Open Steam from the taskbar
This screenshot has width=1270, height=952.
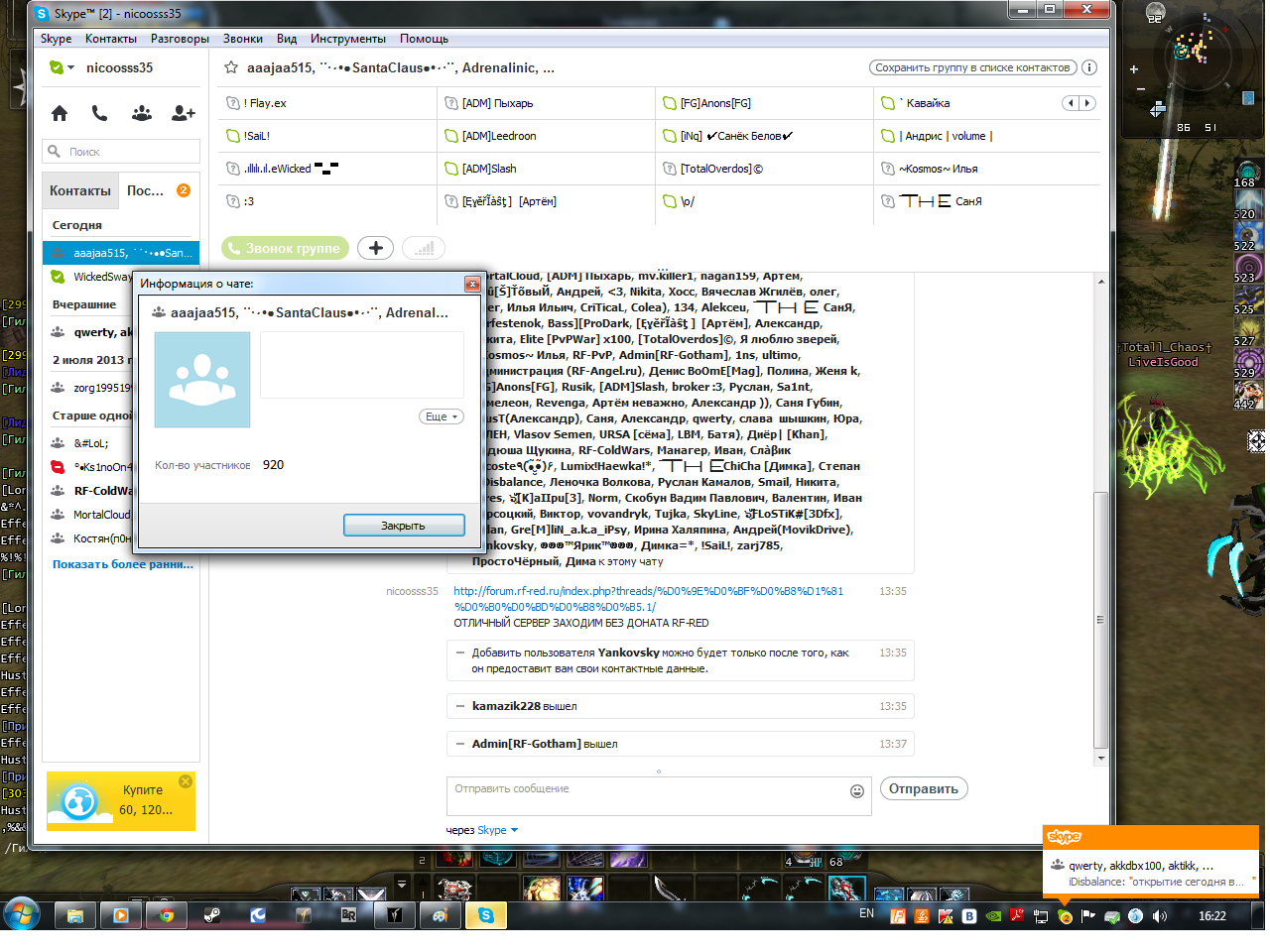pyautogui.click(x=211, y=915)
